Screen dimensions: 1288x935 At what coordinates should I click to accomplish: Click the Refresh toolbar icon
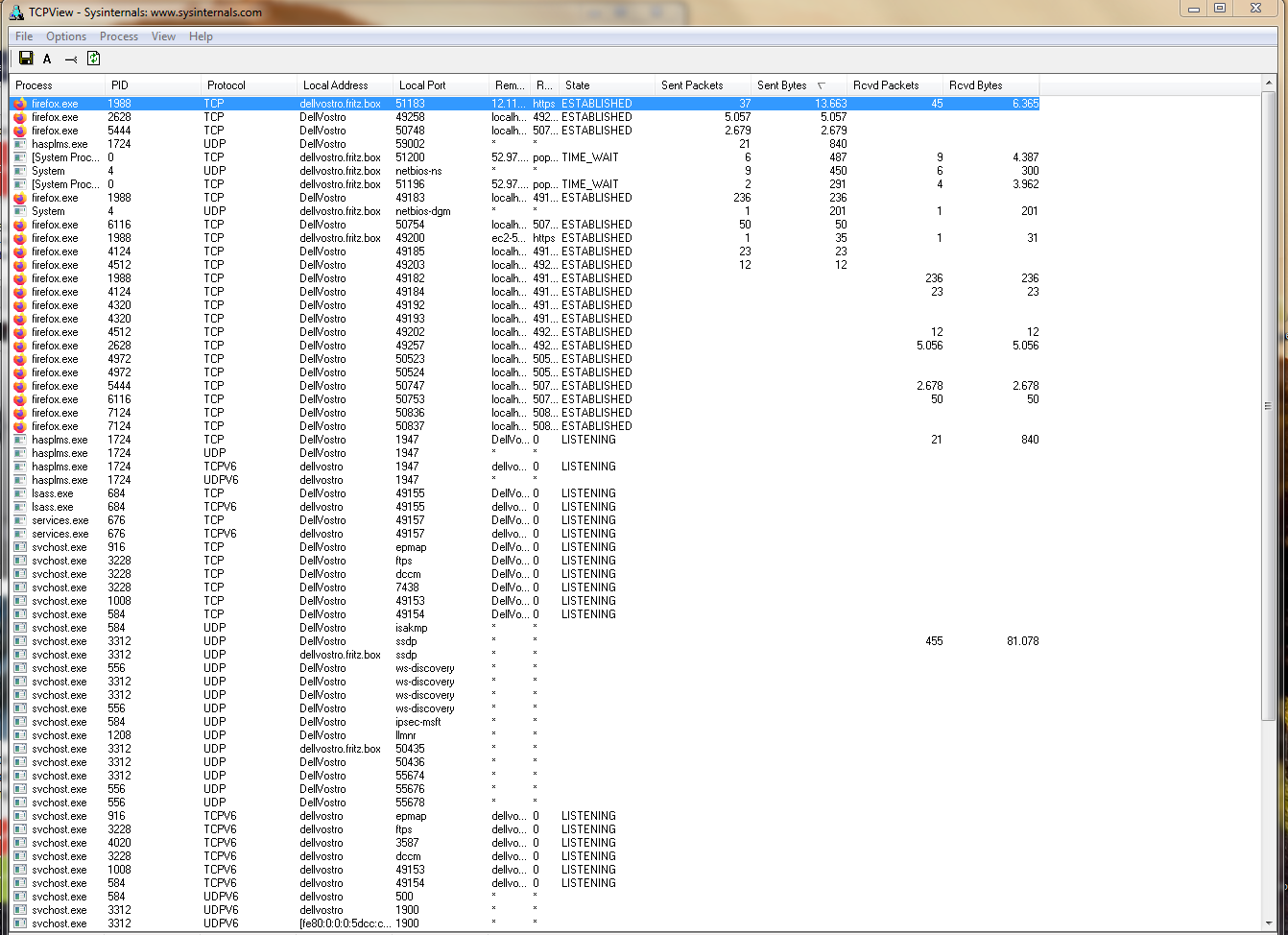click(x=93, y=59)
